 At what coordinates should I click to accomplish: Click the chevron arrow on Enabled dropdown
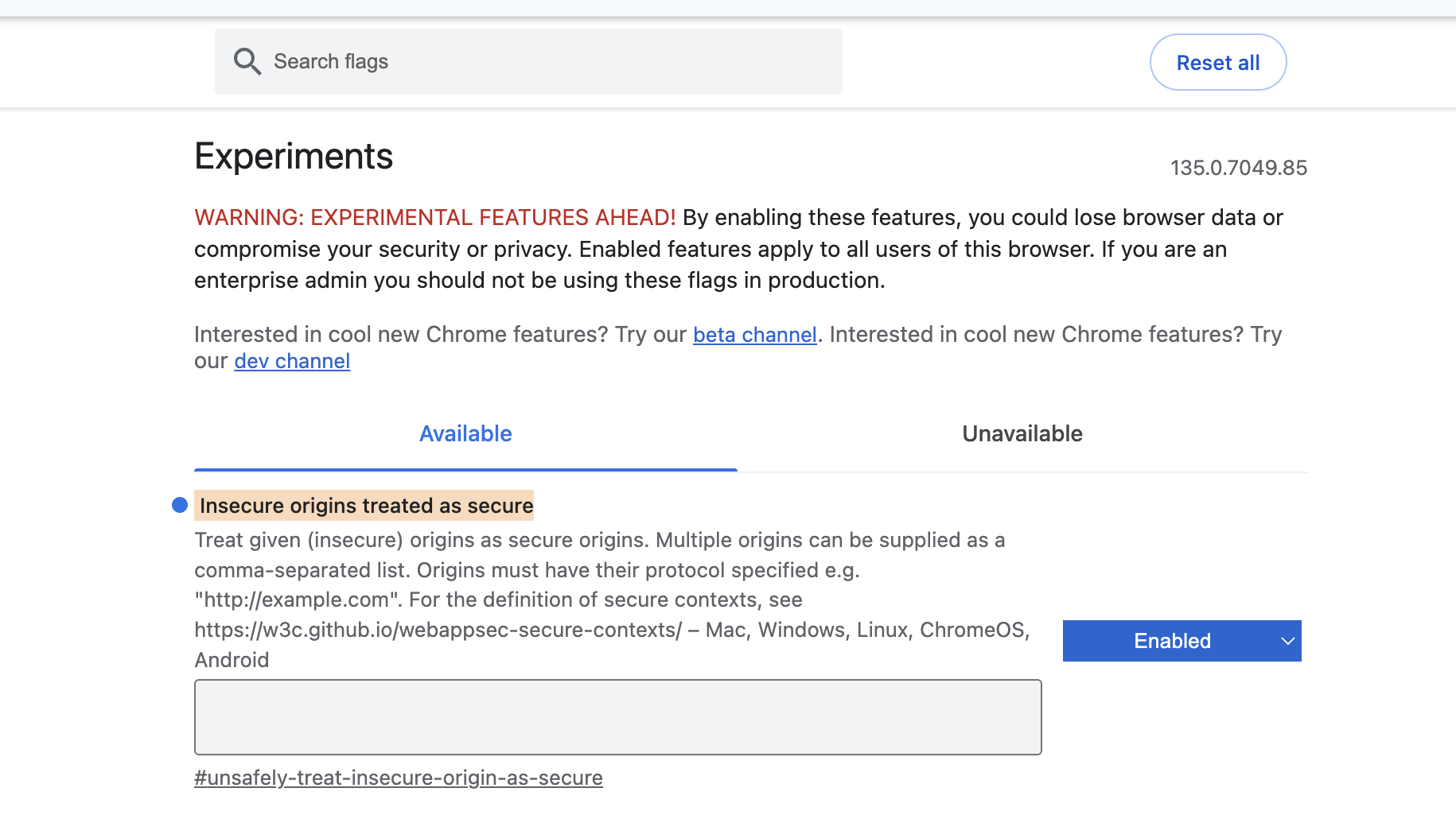click(1287, 641)
